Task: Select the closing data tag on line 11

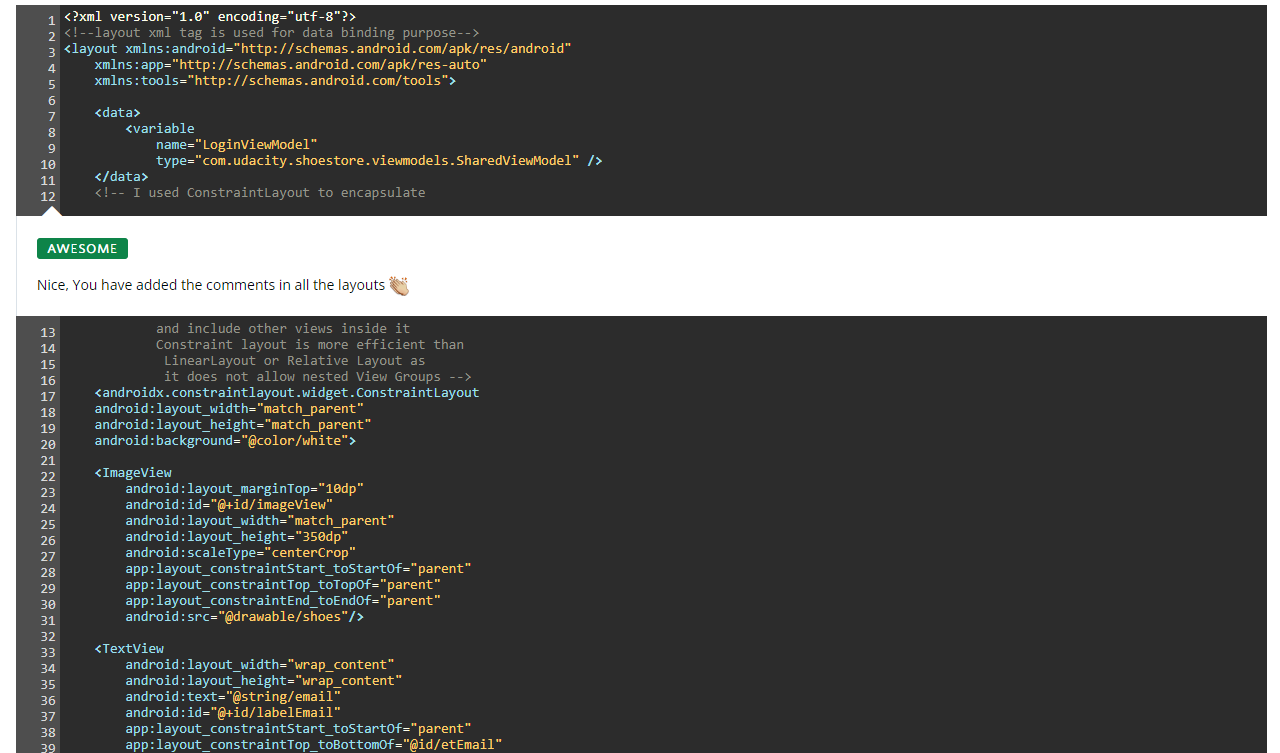Action: (120, 176)
